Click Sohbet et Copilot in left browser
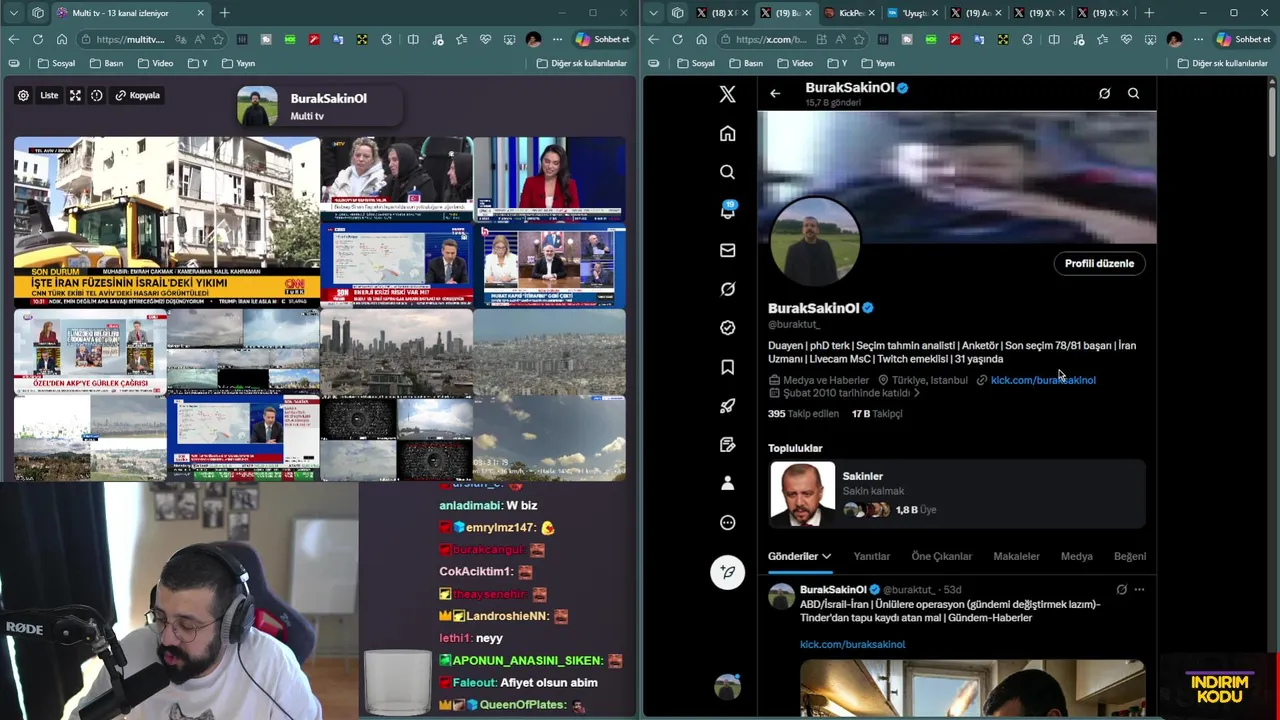The width and height of the screenshot is (1280, 720). pos(601,39)
